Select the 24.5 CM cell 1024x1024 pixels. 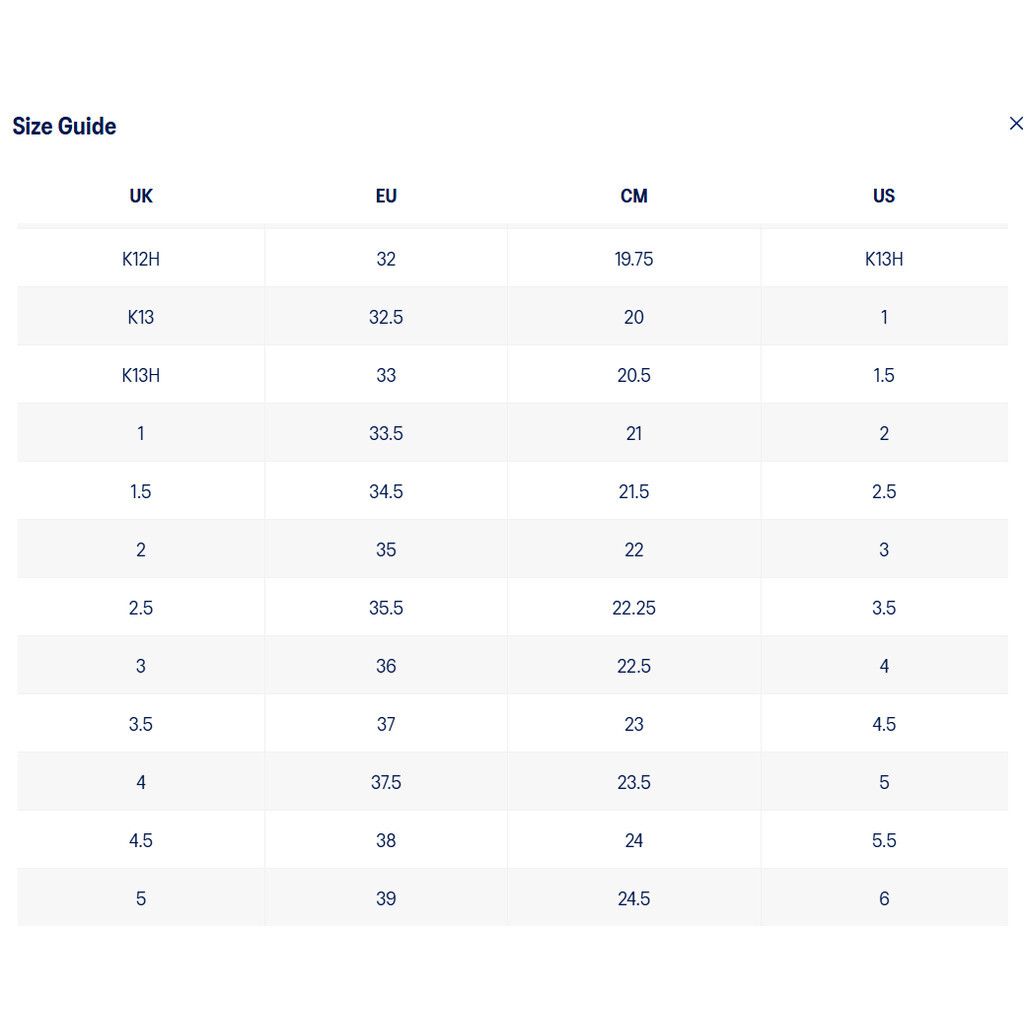pos(633,898)
